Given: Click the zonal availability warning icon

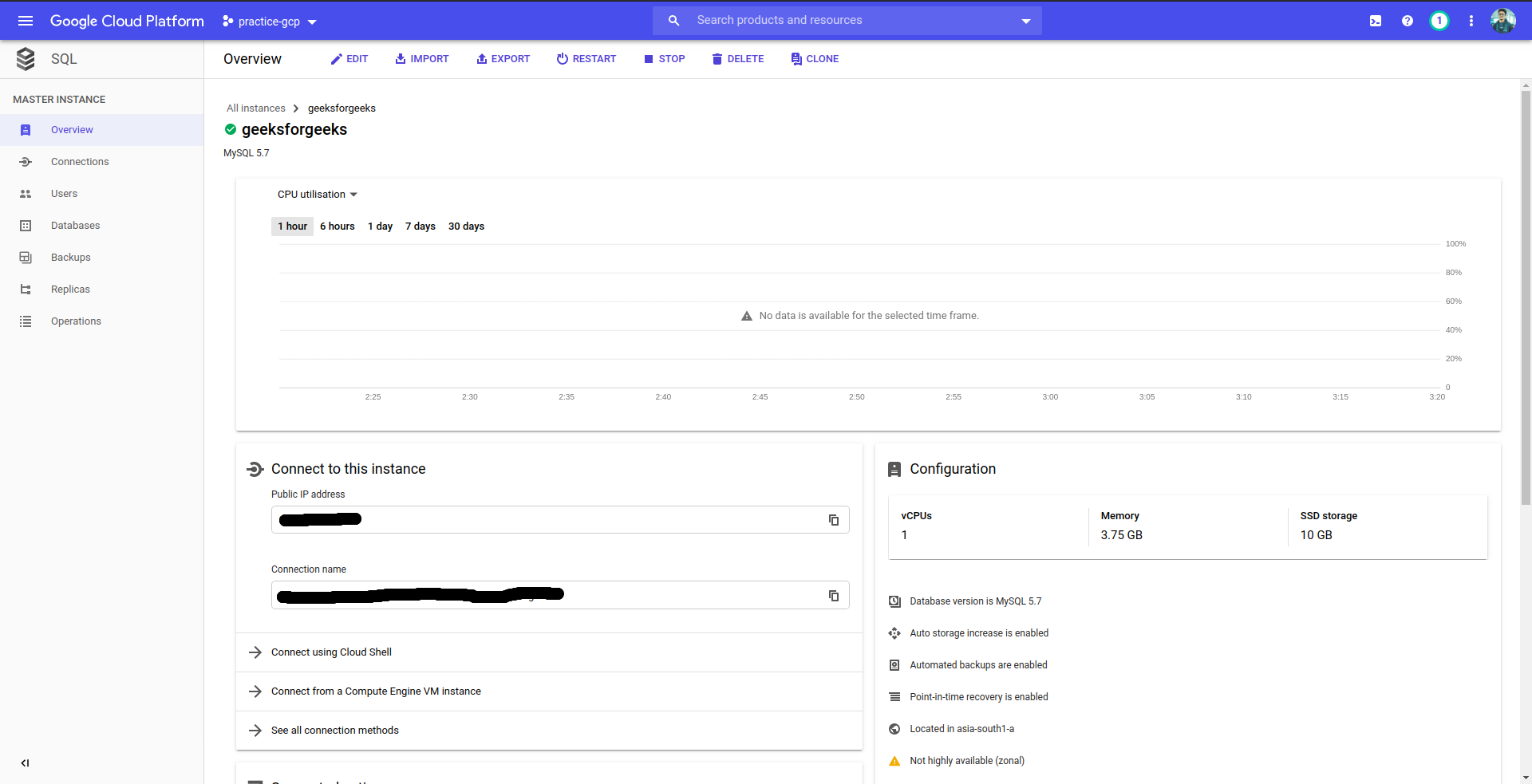Looking at the screenshot, I should (894, 761).
